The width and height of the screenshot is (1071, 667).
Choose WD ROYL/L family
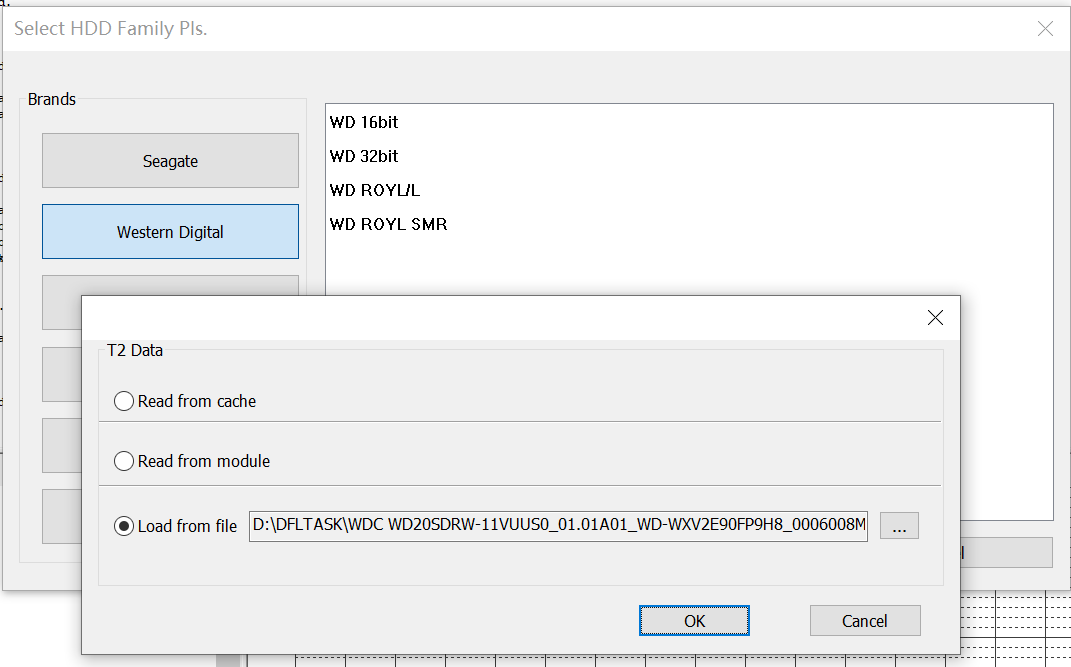coord(374,190)
